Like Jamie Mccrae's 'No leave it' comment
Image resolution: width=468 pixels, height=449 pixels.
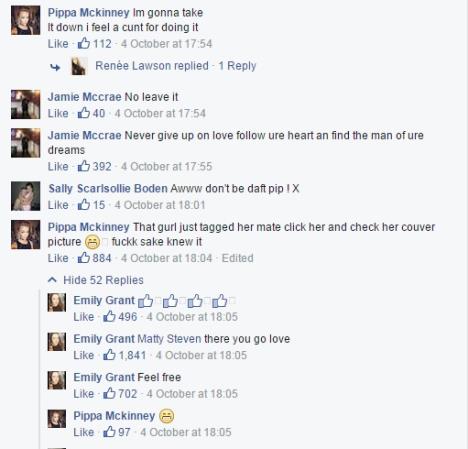[x=58, y=113]
